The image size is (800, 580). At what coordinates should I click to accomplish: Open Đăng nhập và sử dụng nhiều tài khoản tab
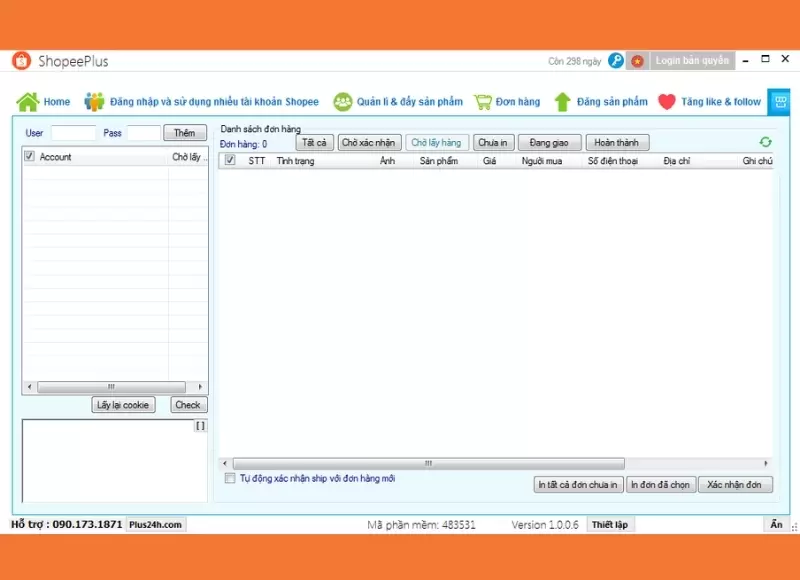point(214,102)
